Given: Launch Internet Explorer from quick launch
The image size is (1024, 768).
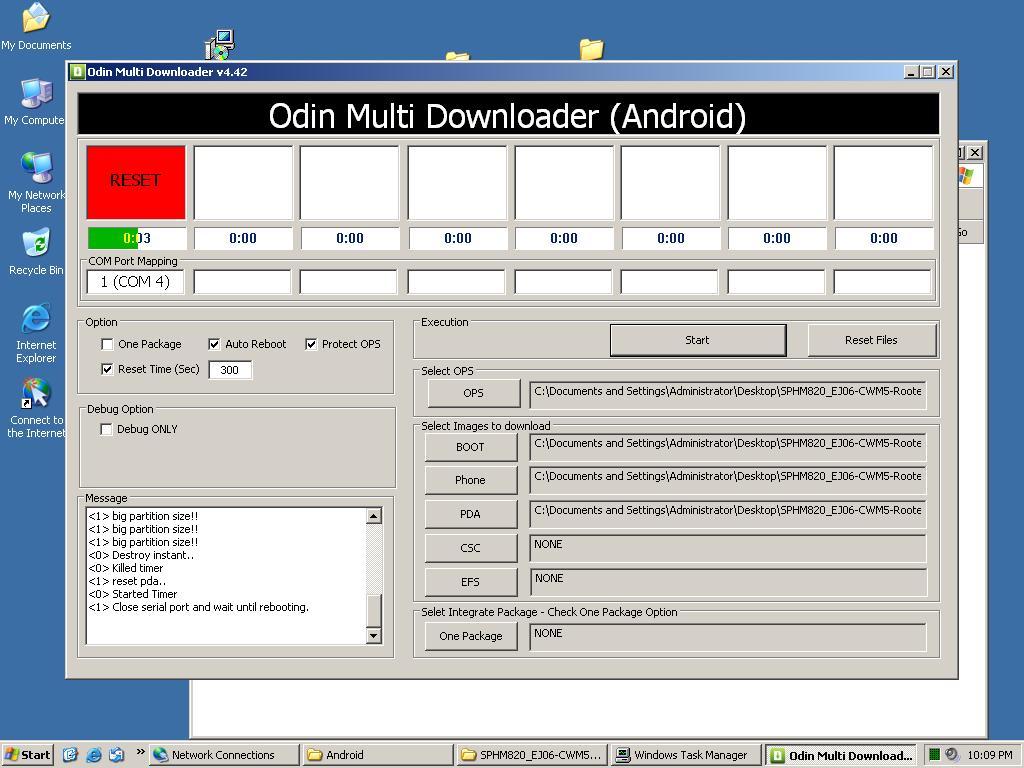Looking at the screenshot, I should pos(94,755).
